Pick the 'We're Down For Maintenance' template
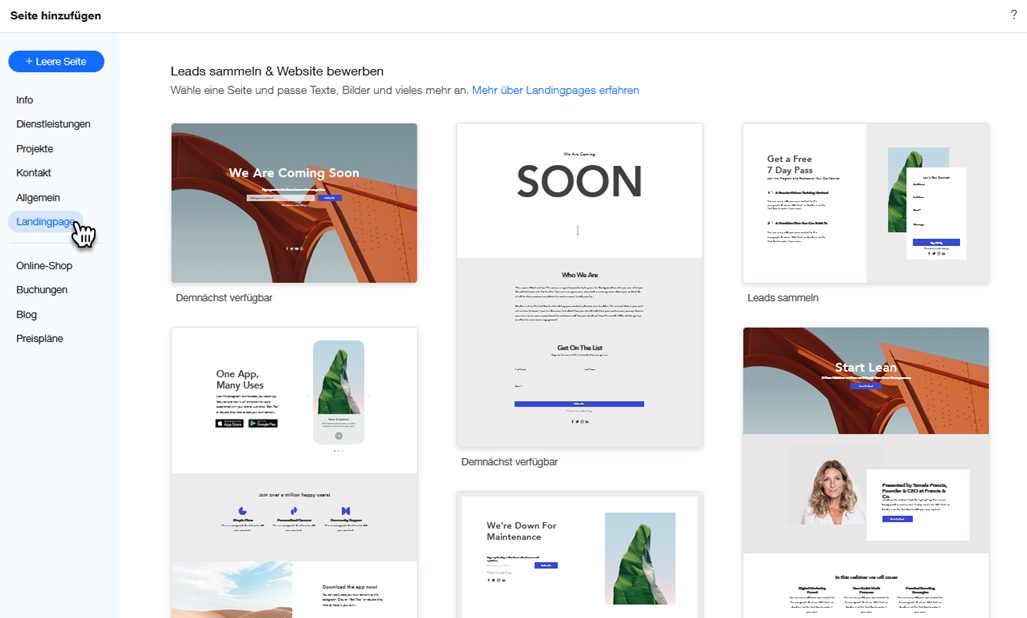This screenshot has height=618, width=1027. pyautogui.click(x=579, y=555)
